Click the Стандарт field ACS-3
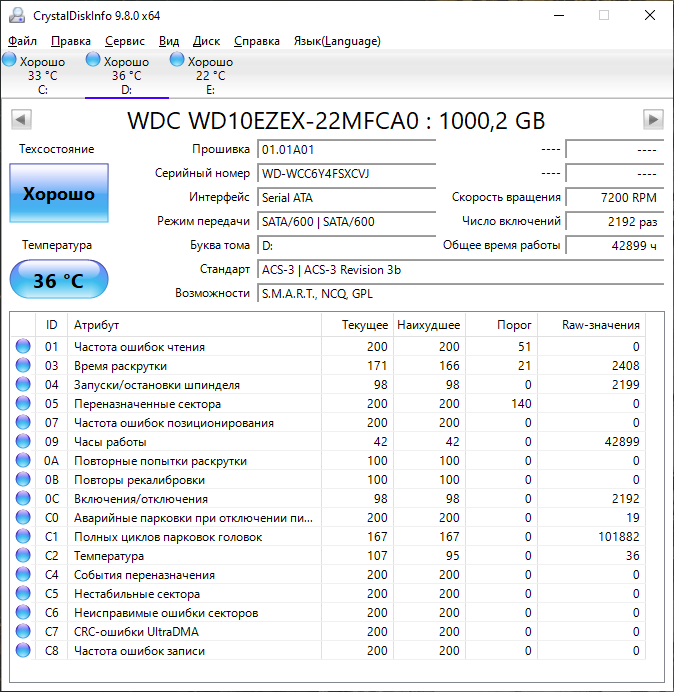The image size is (674, 692). [x=460, y=269]
